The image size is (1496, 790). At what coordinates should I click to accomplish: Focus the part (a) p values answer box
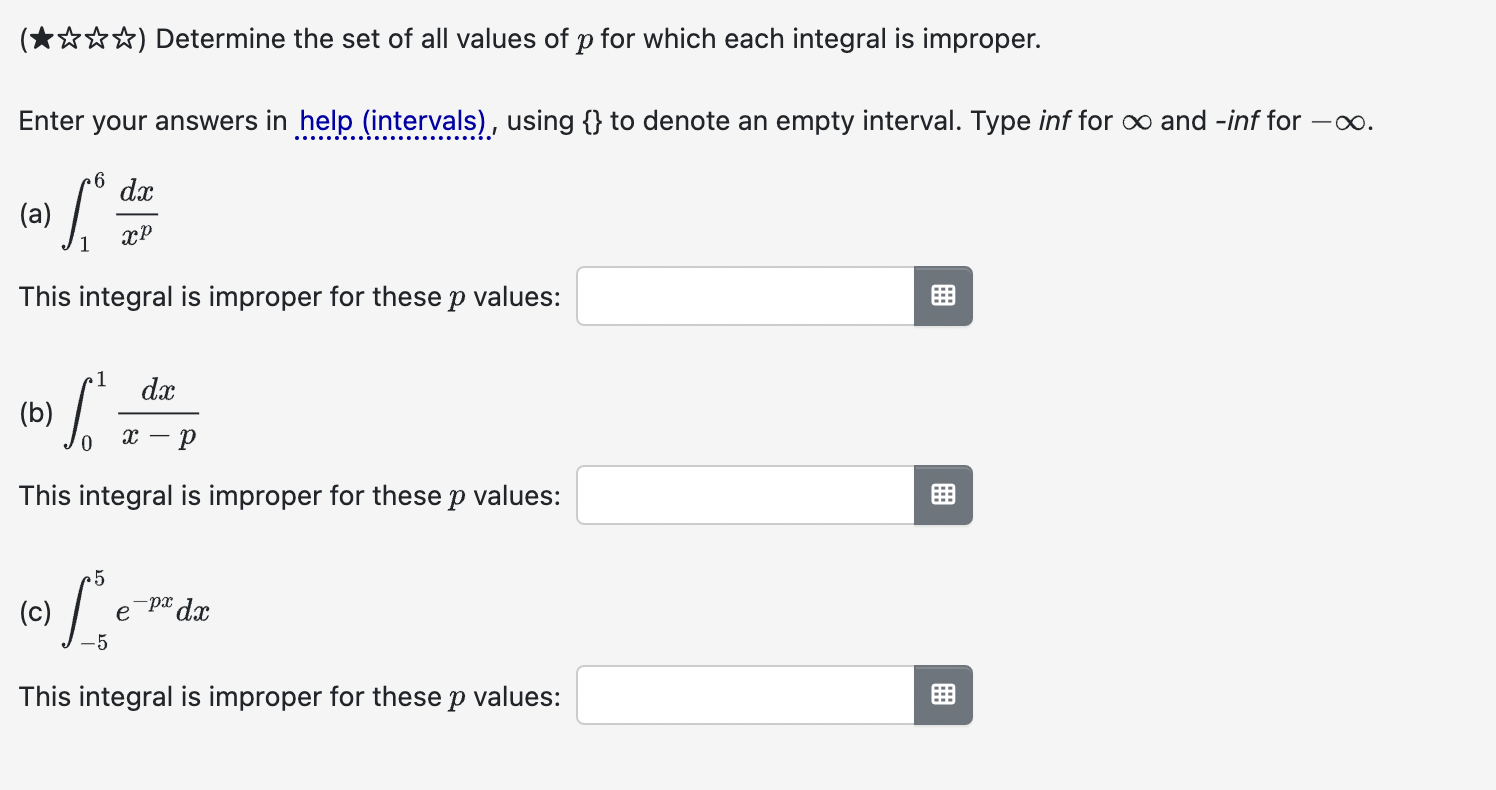(x=746, y=296)
